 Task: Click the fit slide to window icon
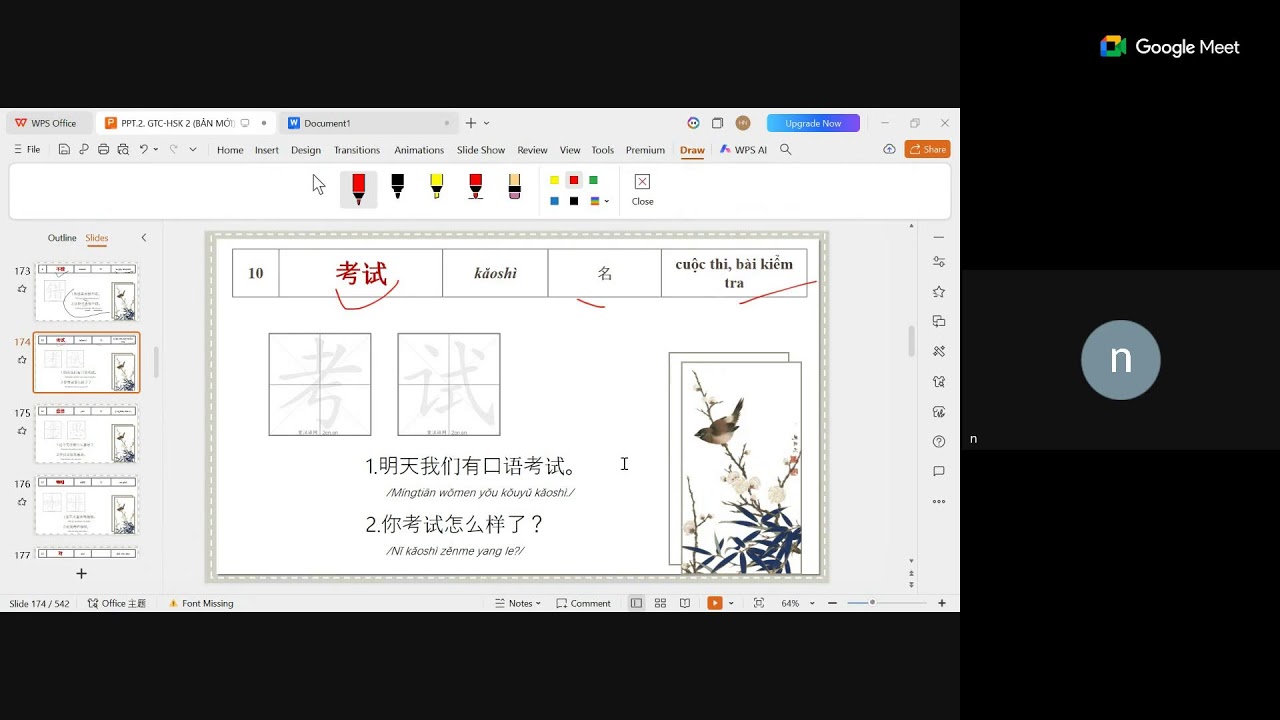pyautogui.click(x=759, y=603)
